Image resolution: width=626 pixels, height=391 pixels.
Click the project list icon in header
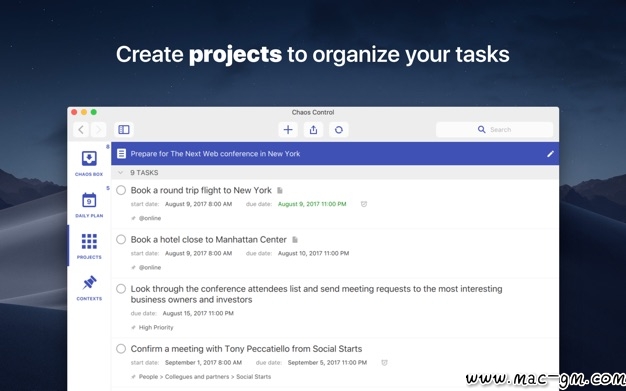tap(121, 153)
